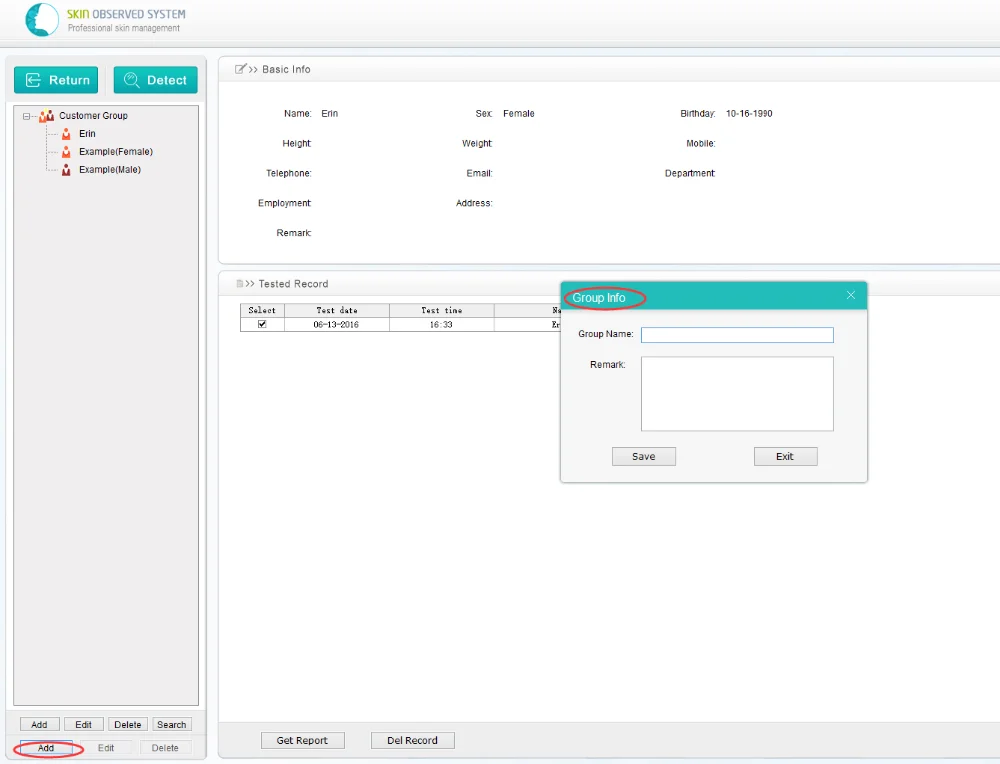1000x764 pixels.
Task: Click the Del Record button
Action: point(413,740)
